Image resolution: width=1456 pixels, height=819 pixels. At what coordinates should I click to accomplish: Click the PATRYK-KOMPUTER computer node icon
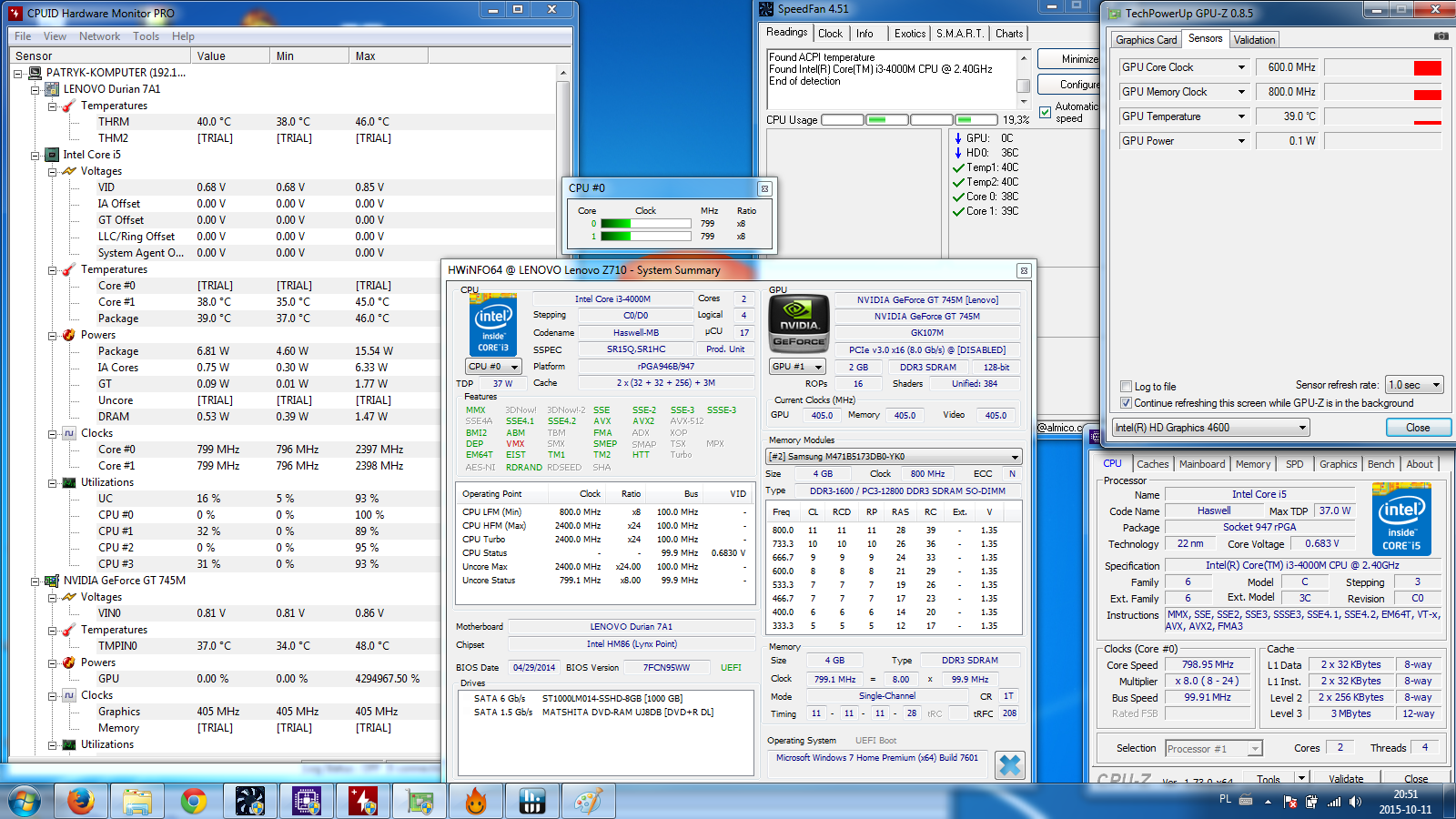pos(35,73)
